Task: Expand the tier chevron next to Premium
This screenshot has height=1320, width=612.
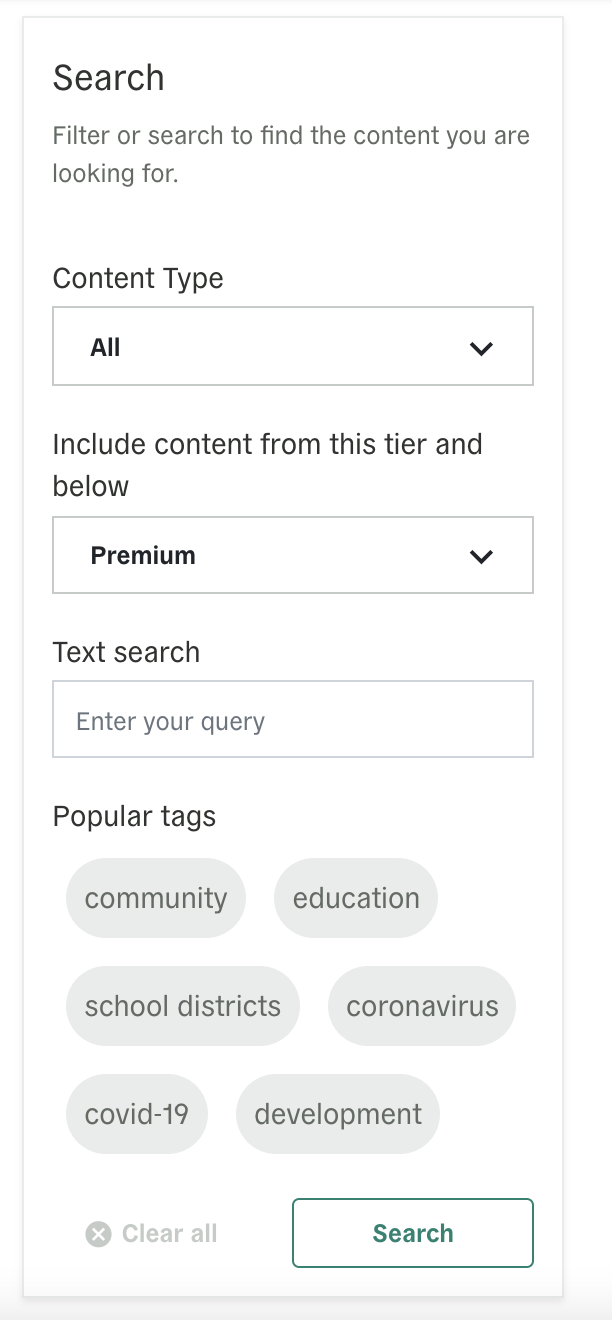Action: [482, 556]
